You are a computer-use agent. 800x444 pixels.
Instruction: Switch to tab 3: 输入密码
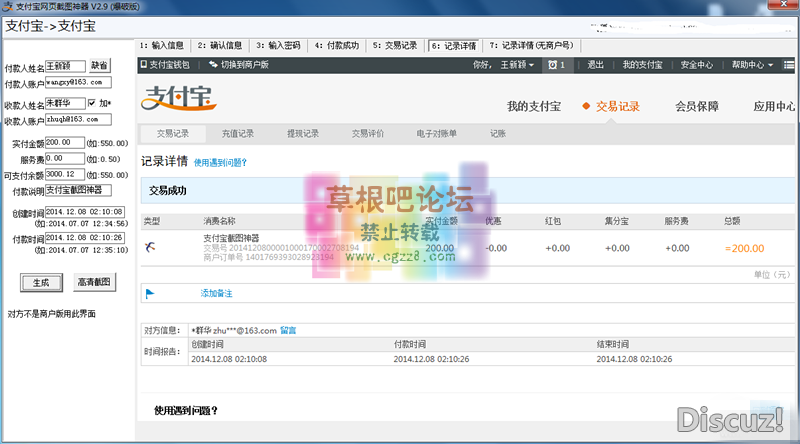(x=278, y=45)
